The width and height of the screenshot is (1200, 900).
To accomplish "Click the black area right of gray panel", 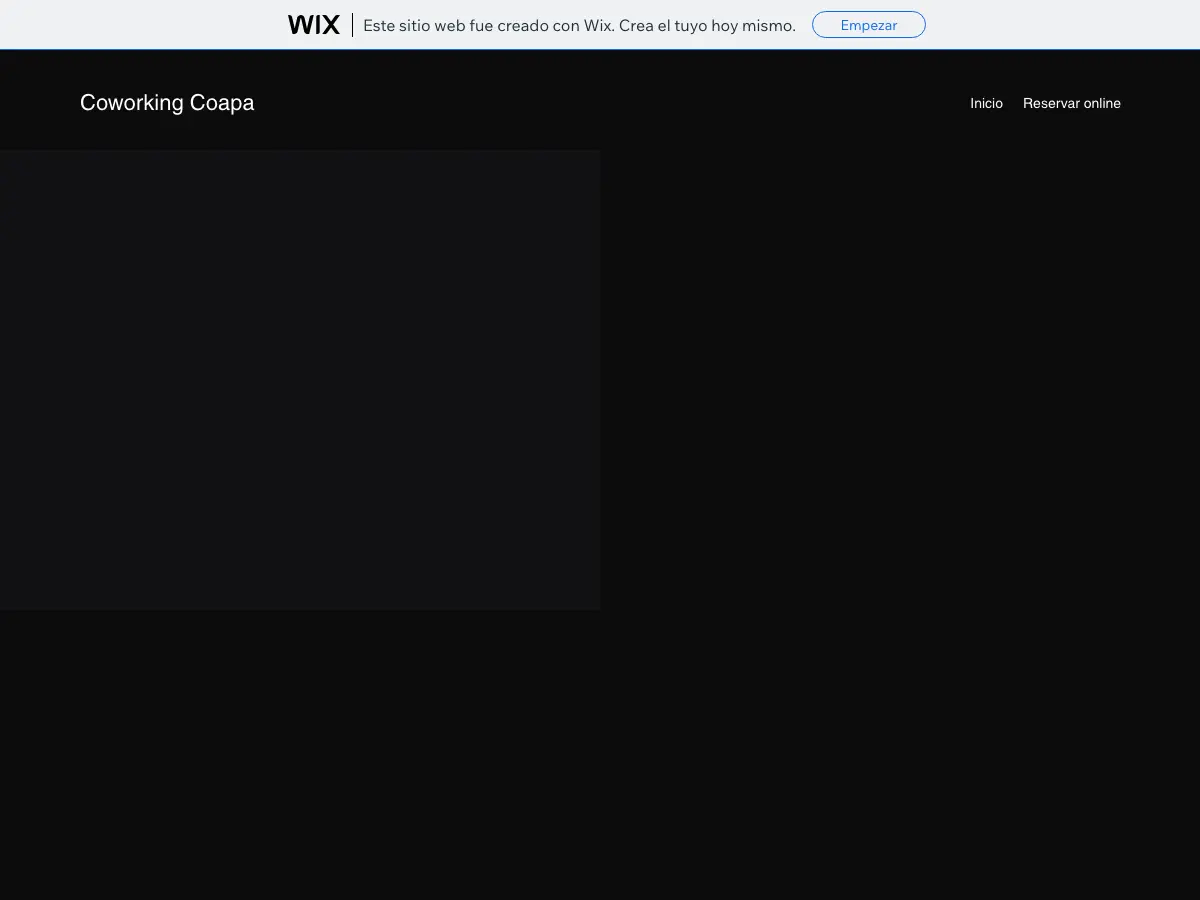I will tap(900, 380).
